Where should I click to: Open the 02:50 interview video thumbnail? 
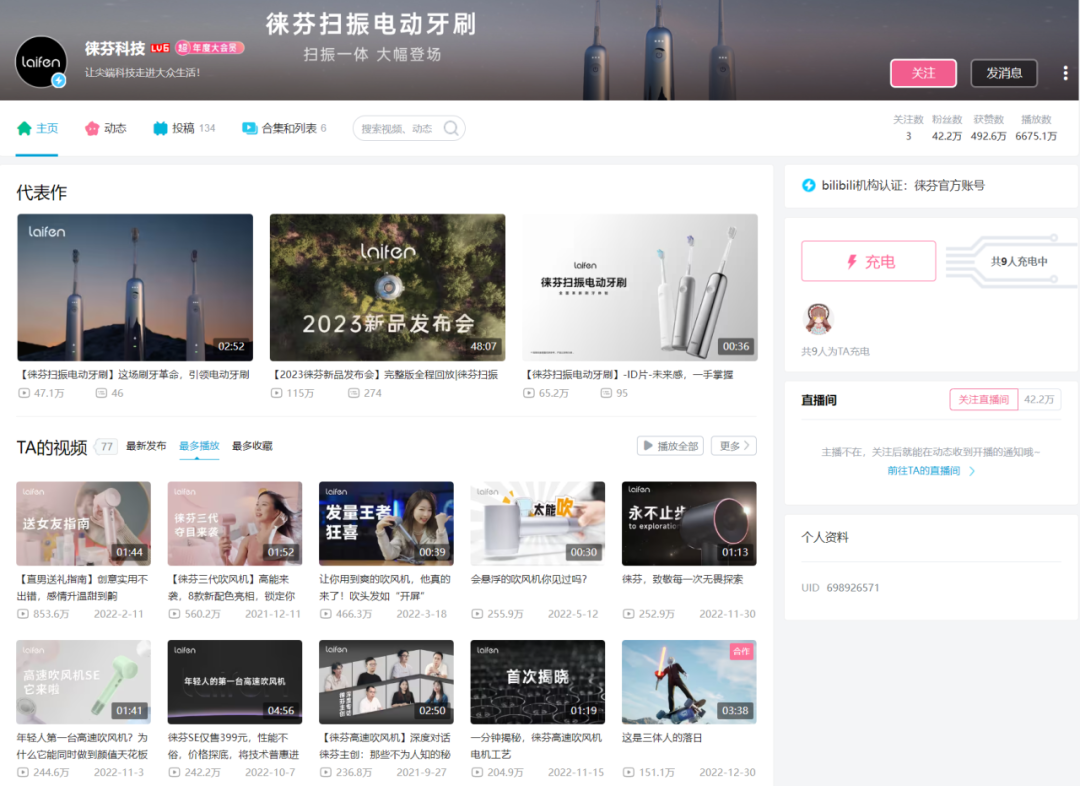coord(386,682)
